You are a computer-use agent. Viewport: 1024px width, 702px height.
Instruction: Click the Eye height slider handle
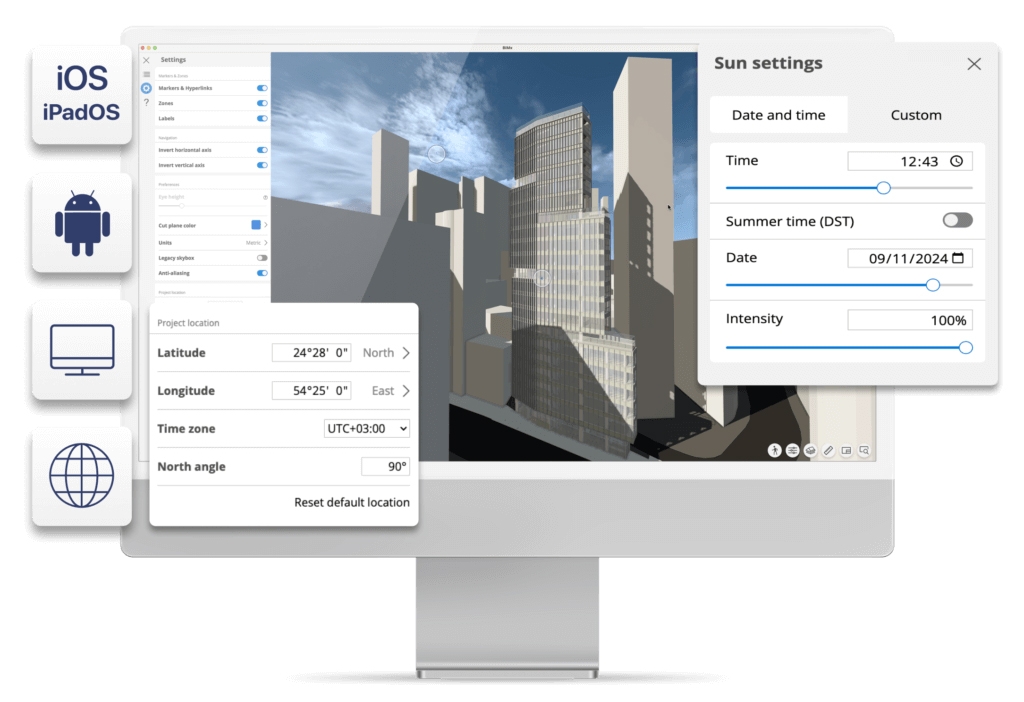tap(182, 205)
